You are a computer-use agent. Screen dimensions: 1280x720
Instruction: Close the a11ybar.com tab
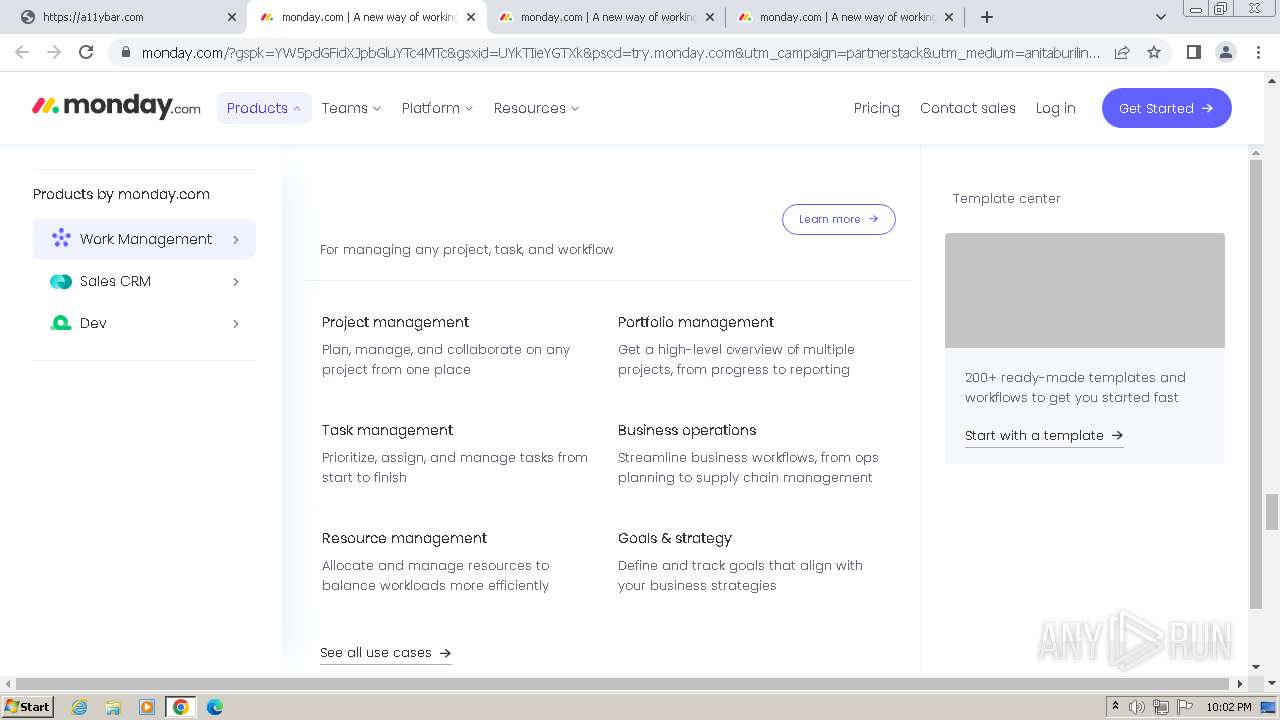pyautogui.click(x=232, y=17)
